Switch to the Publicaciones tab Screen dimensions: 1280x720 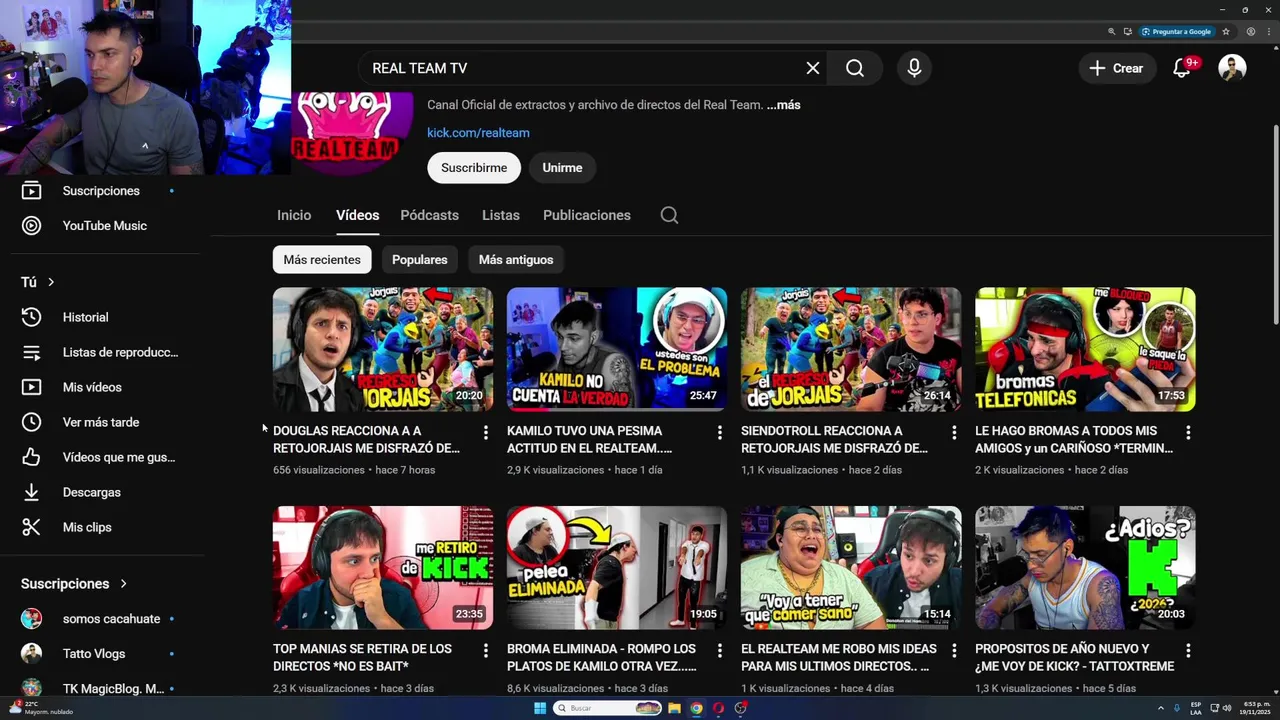(x=587, y=215)
